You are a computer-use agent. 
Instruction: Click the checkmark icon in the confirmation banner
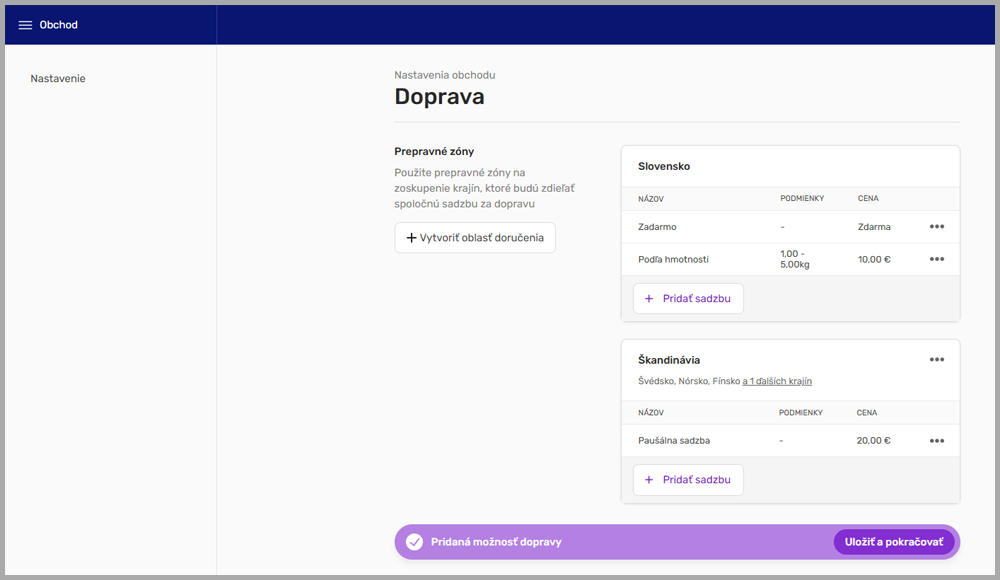point(414,541)
